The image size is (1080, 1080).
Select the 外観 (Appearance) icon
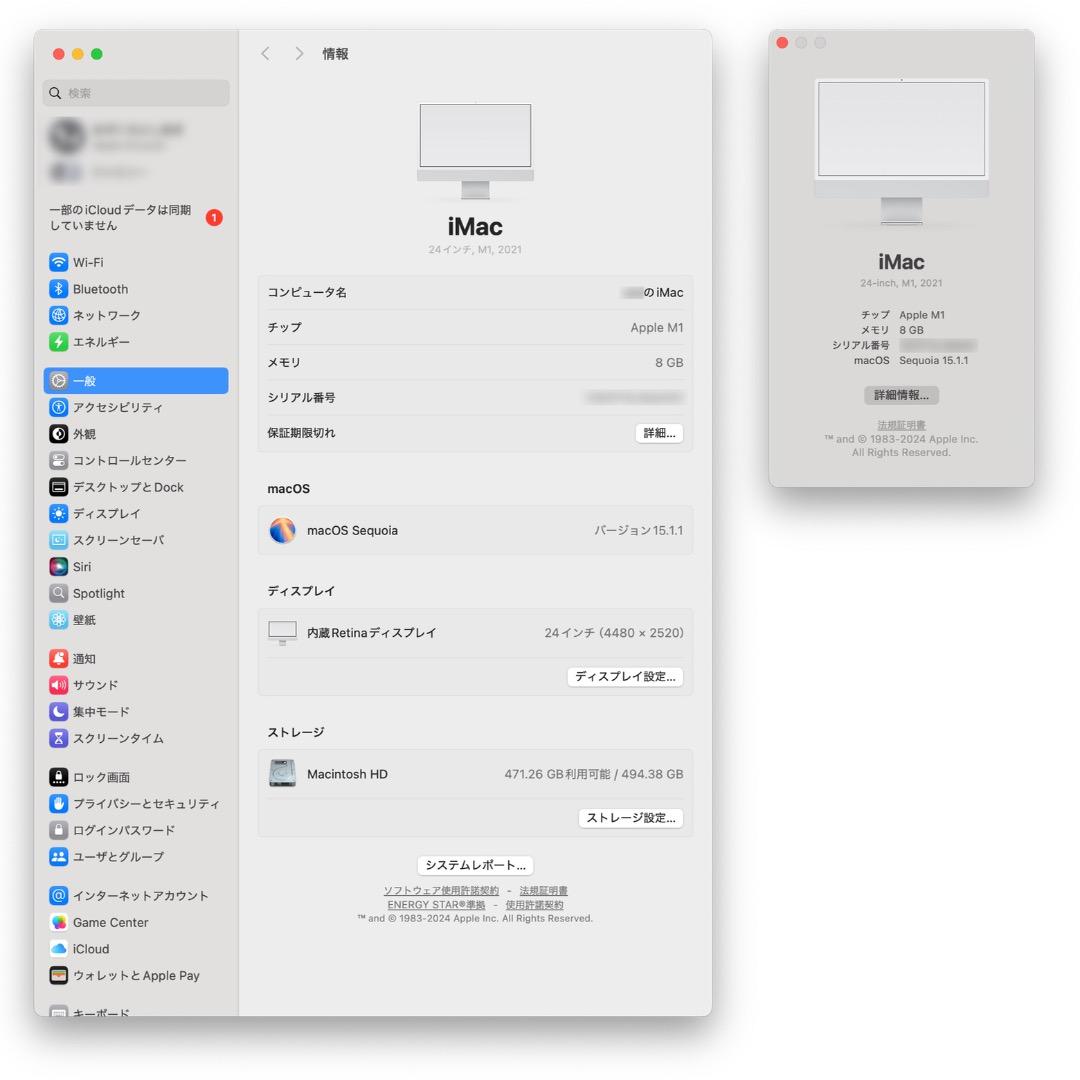pyautogui.click(x=57, y=434)
